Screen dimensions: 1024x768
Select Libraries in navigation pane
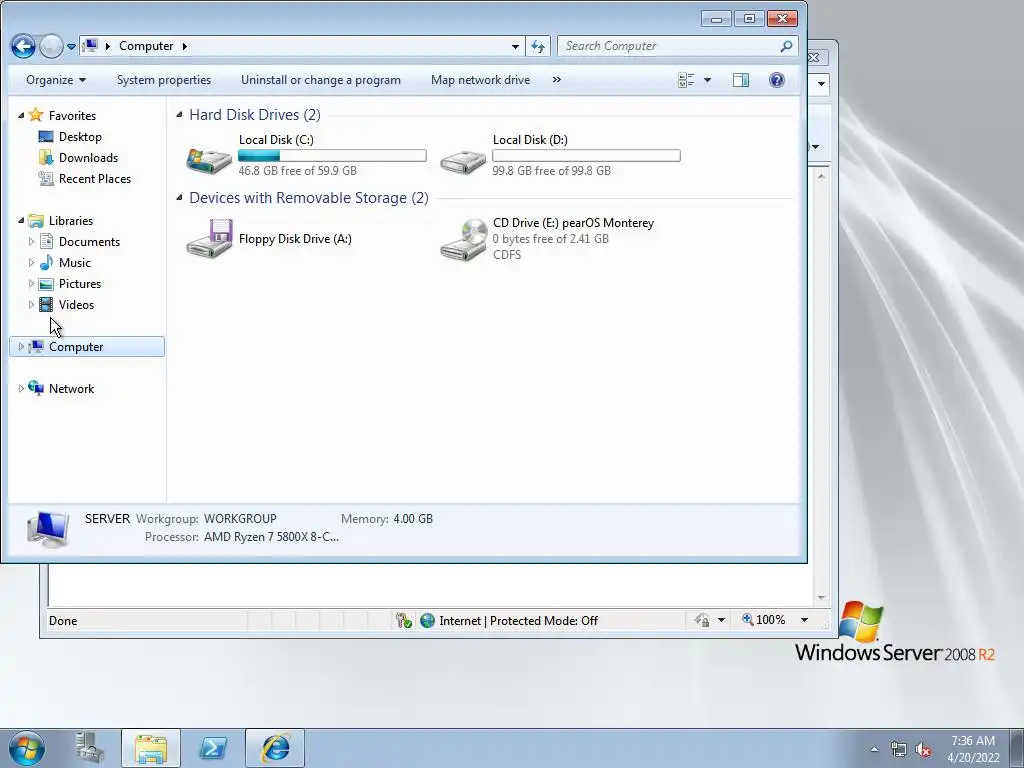(71, 221)
